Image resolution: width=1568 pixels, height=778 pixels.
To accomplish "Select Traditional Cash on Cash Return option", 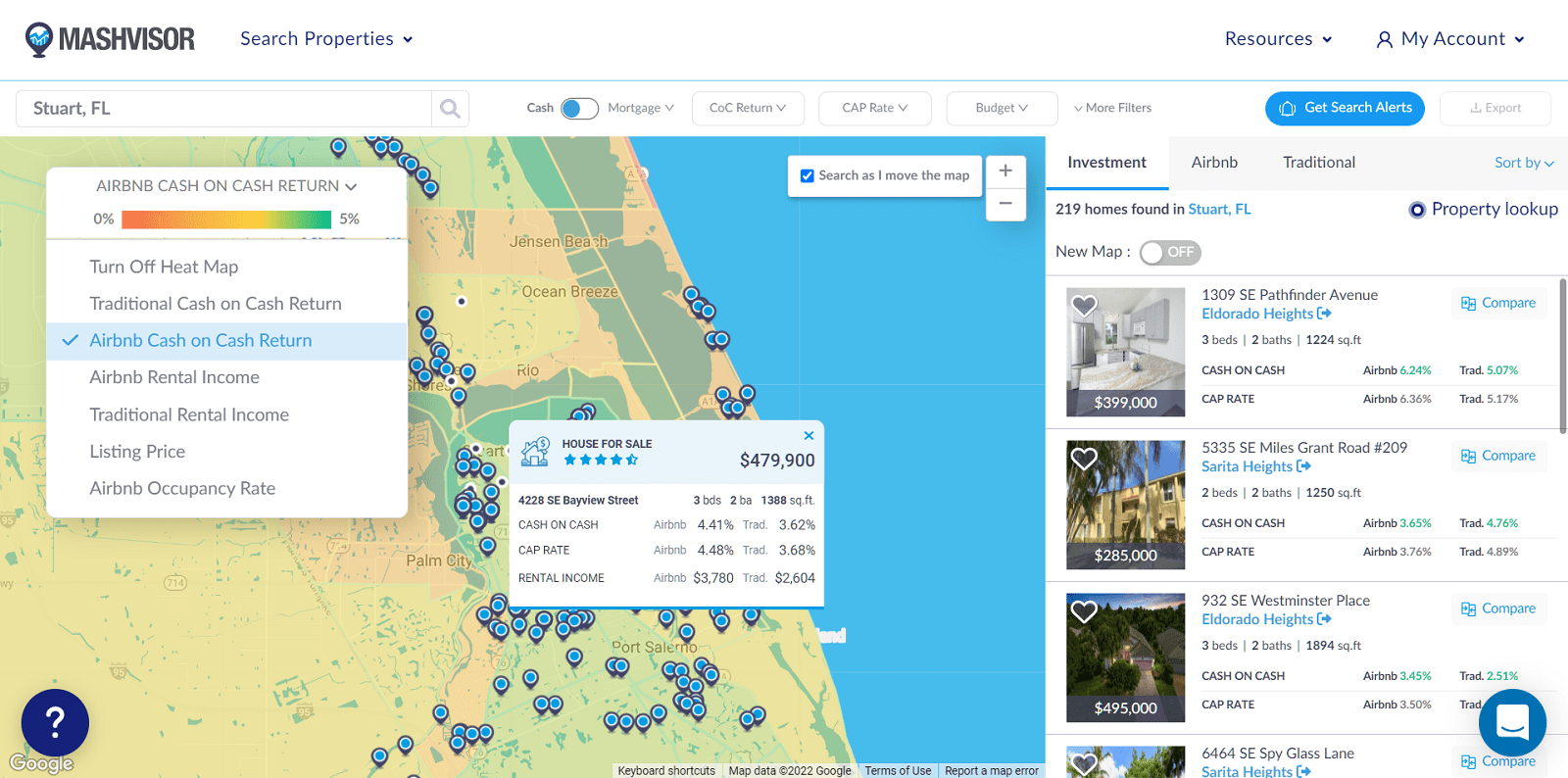I will [226, 304].
